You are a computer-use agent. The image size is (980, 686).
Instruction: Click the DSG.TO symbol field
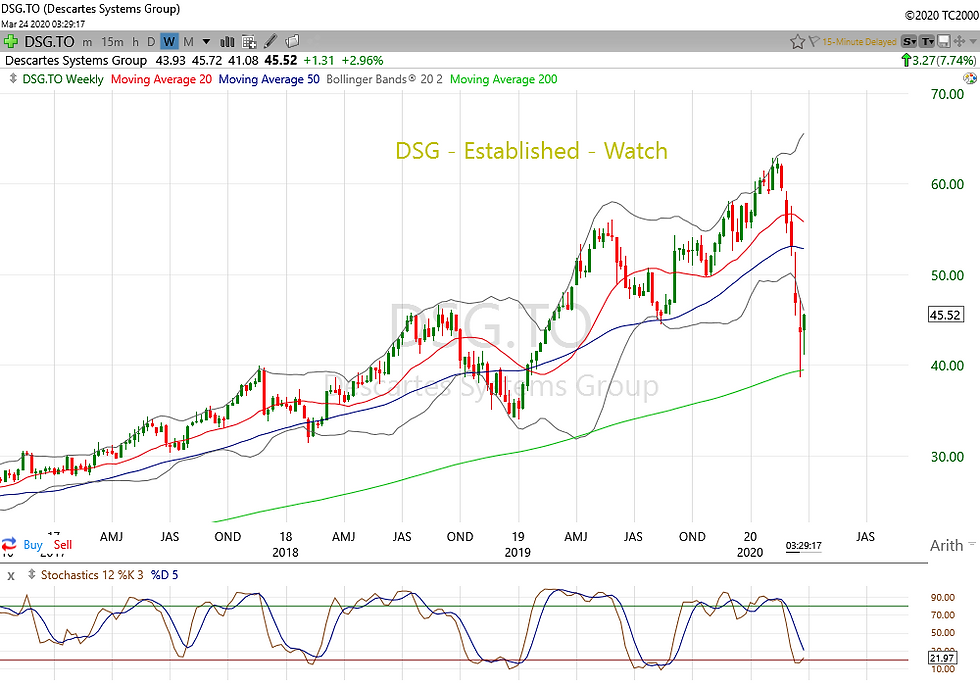click(x=49, y=42)
